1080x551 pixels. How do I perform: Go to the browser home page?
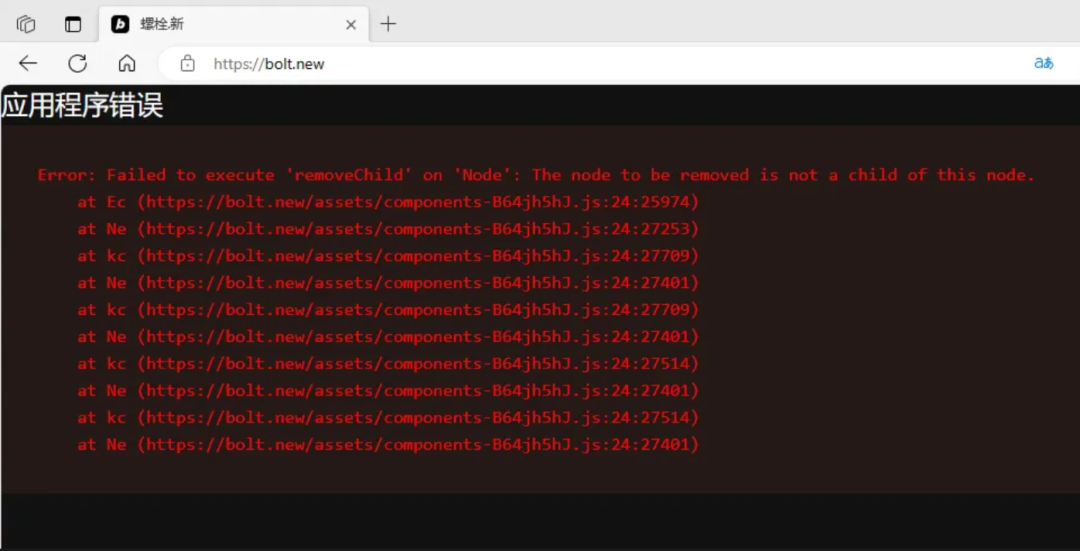[x=127, y=63]
